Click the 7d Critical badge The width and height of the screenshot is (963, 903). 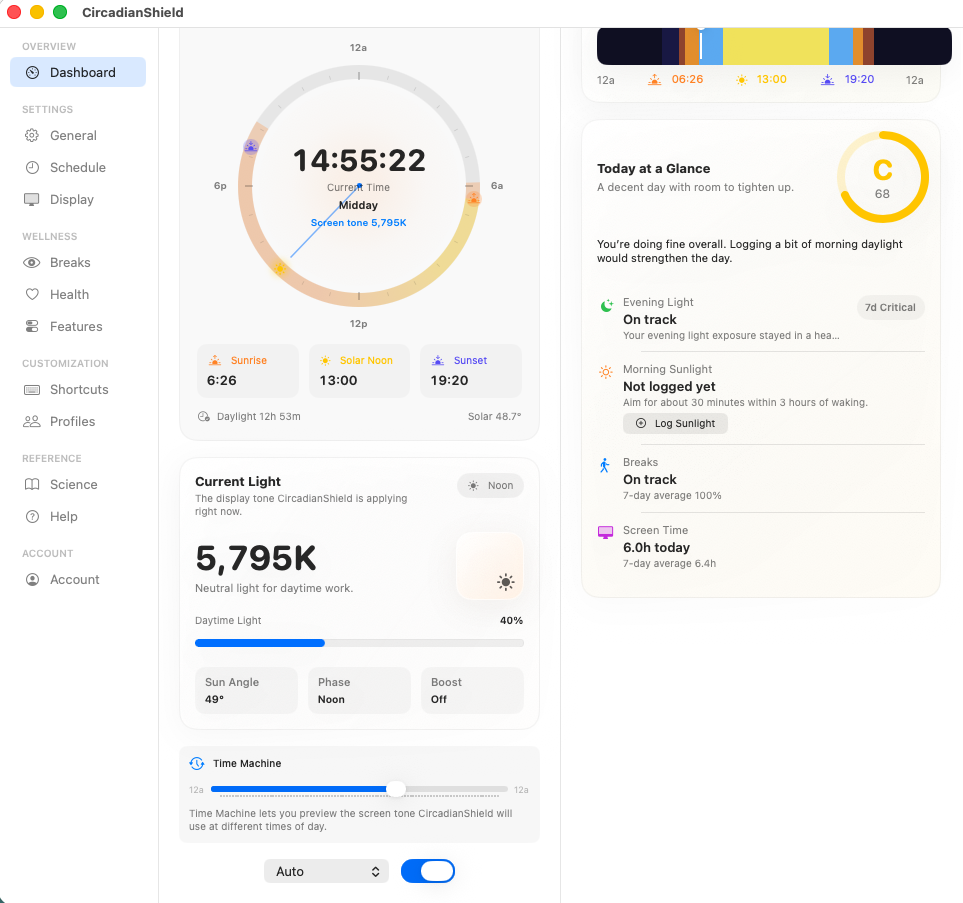pos(890,307)
